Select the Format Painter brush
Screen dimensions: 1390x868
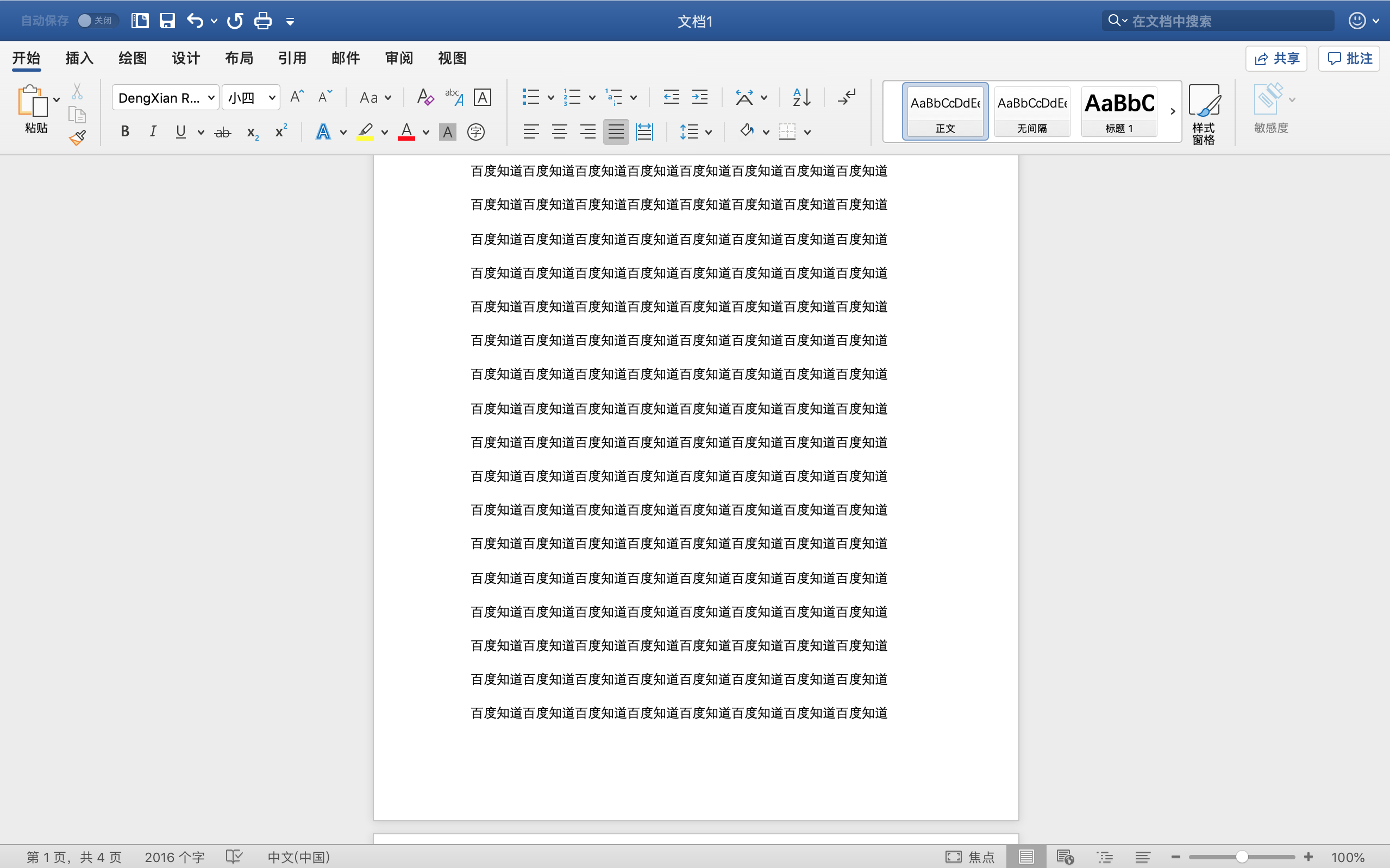[x=77, y=138]
